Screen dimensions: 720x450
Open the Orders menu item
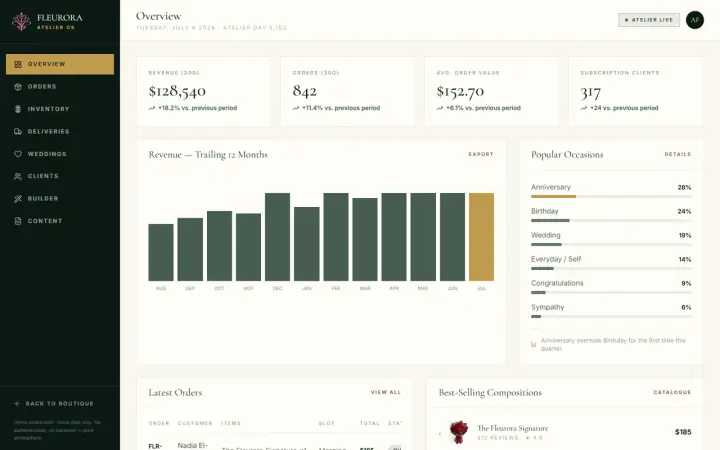[x=60, y=87]
